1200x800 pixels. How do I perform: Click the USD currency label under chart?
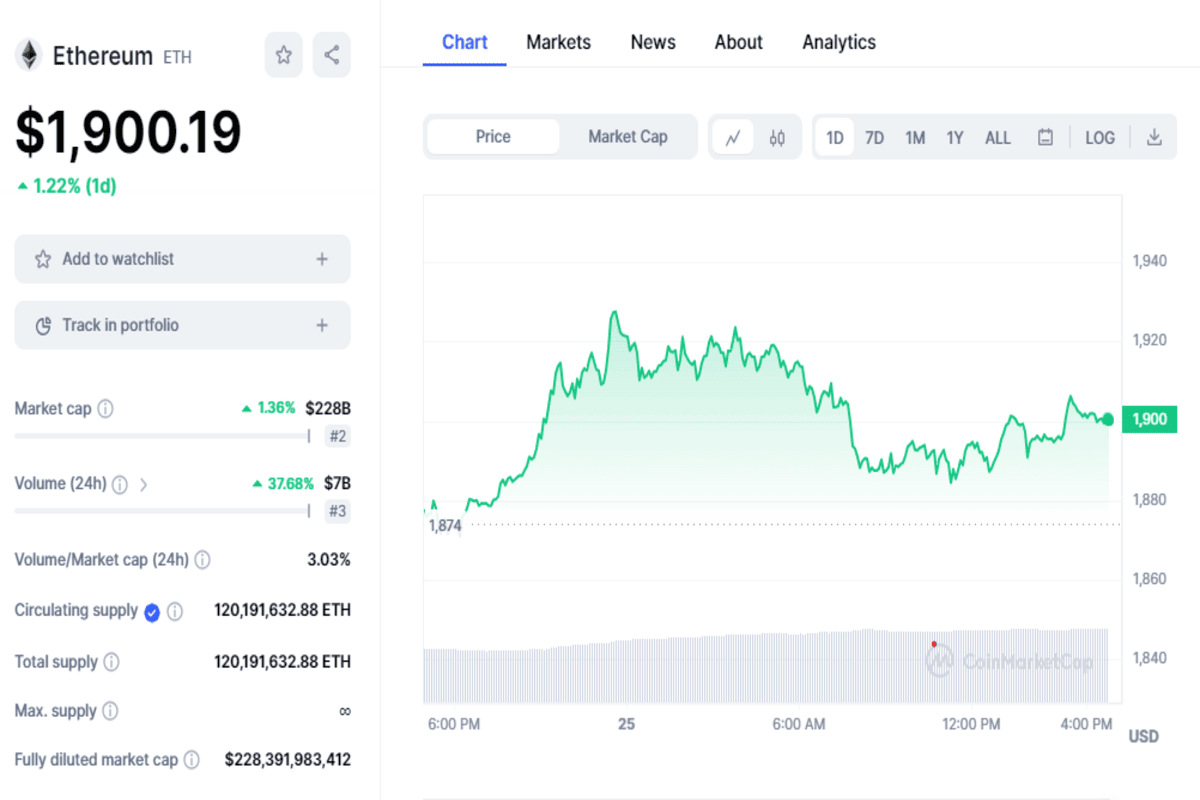pos(1144,737)
